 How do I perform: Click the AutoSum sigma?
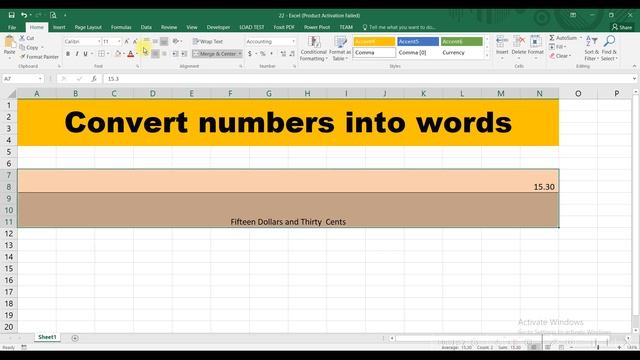tap(552, 38)
